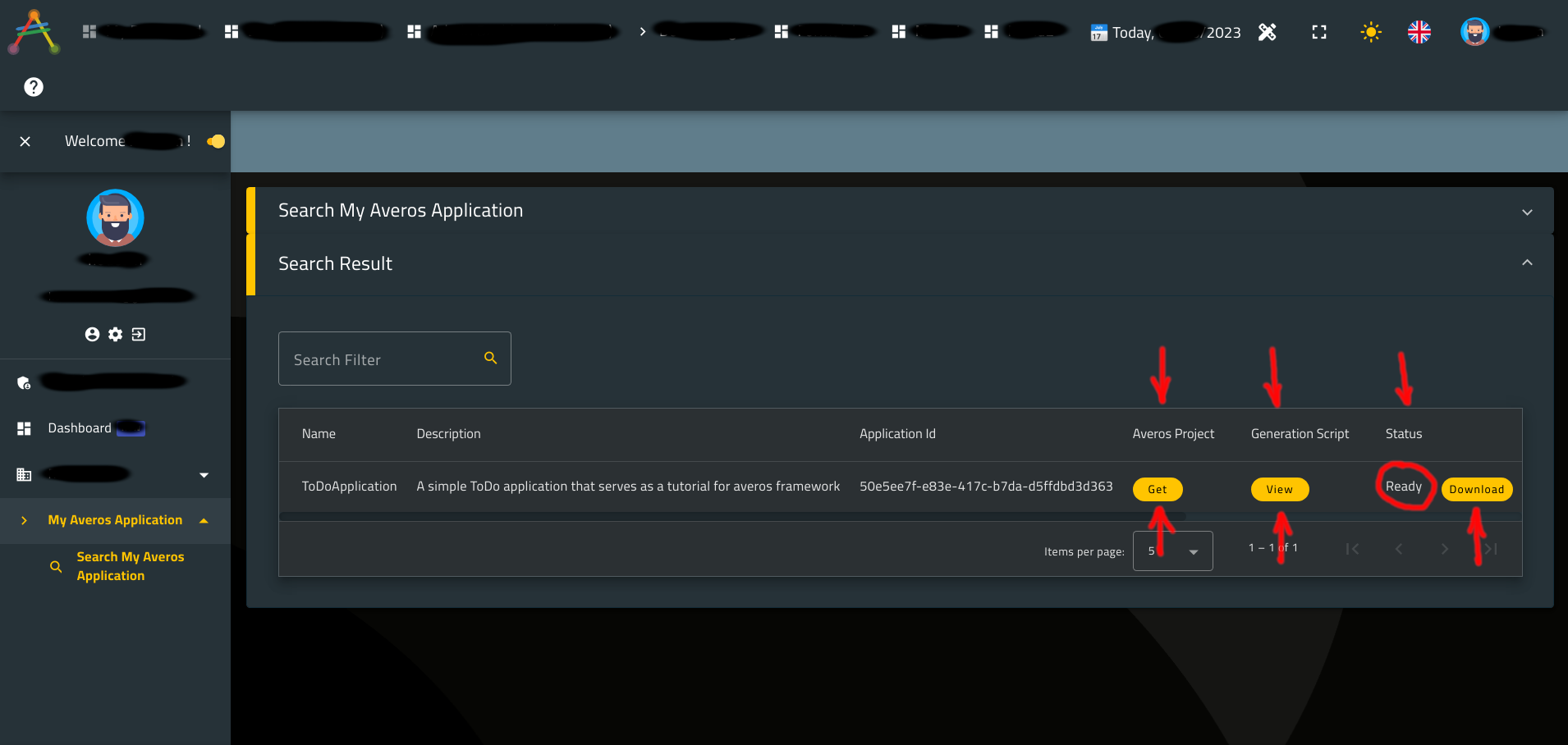1568x745 pixels.
Task: Click the Ready status text
Action: [x=1404, y=487]
